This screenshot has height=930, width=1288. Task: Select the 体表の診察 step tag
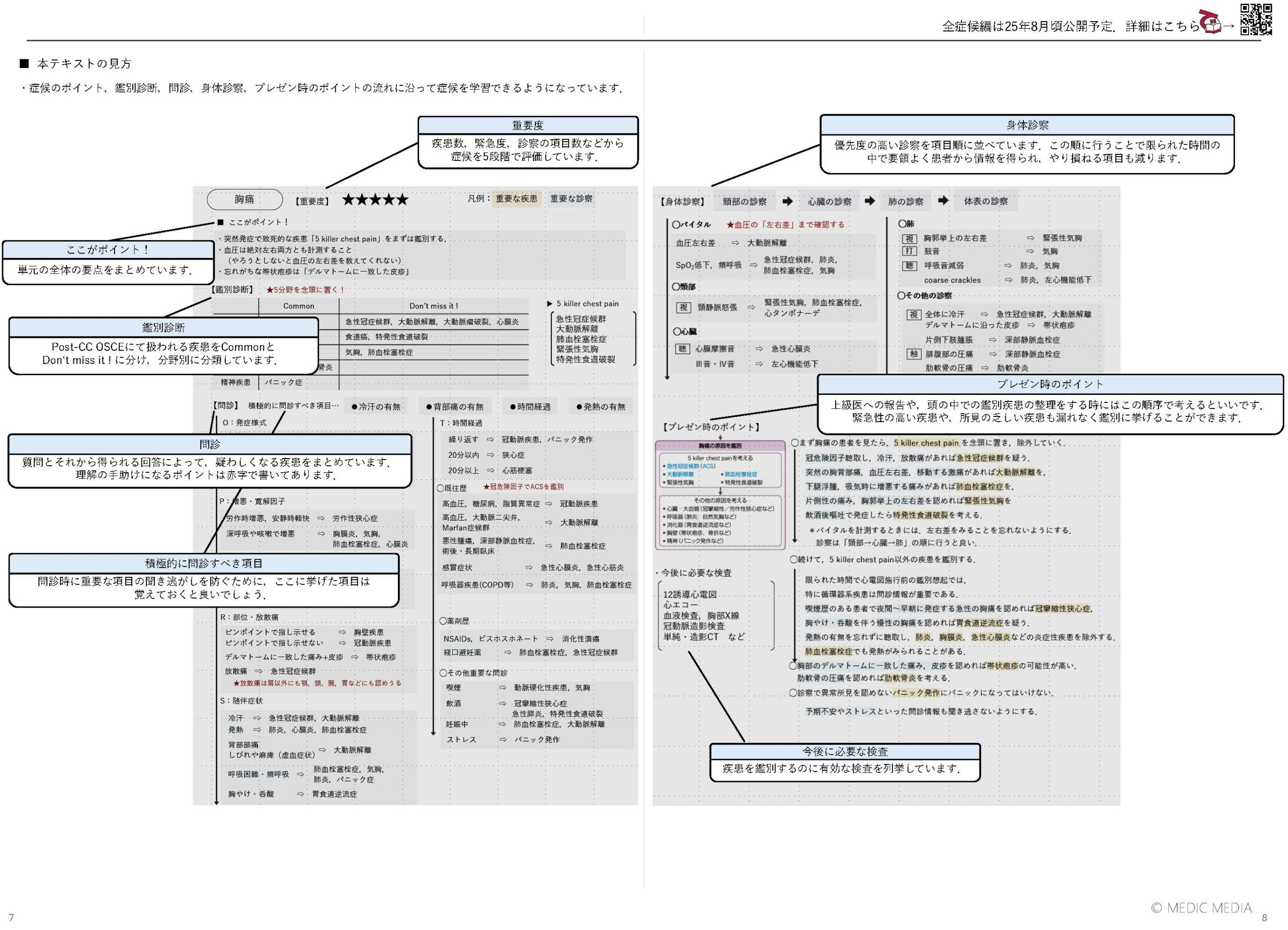click(x=986, y=201)
